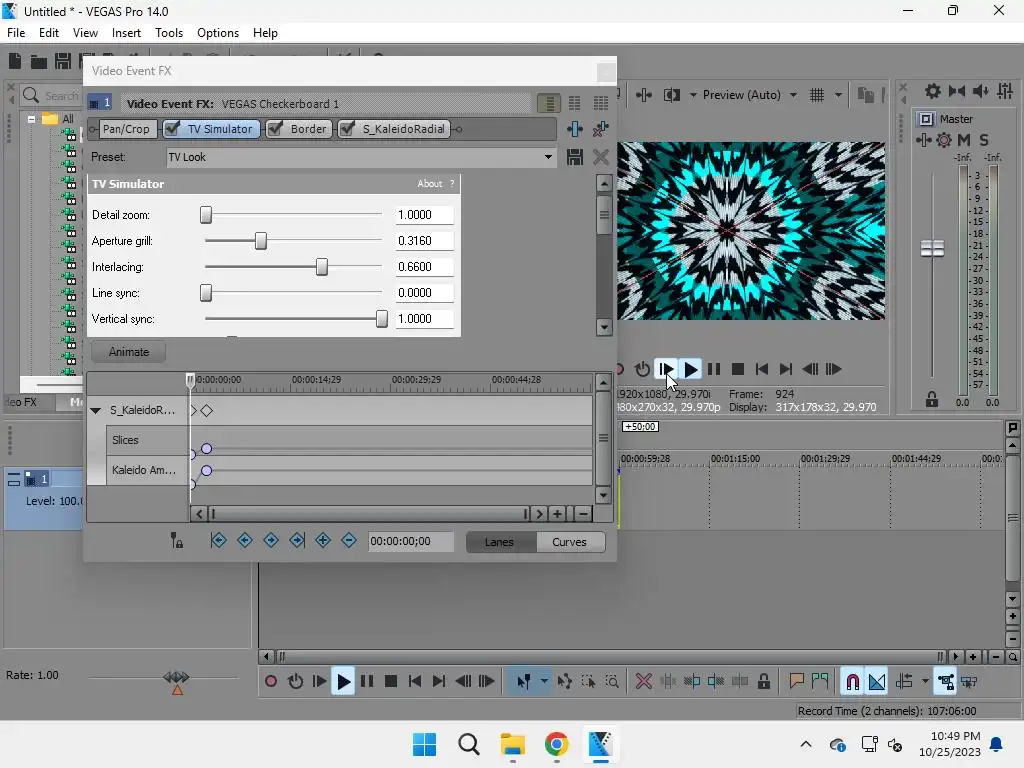Select Pan/Crop in the FX chain
The image size is (1024, 768).
pyautogui.click(x=126, y=129)
